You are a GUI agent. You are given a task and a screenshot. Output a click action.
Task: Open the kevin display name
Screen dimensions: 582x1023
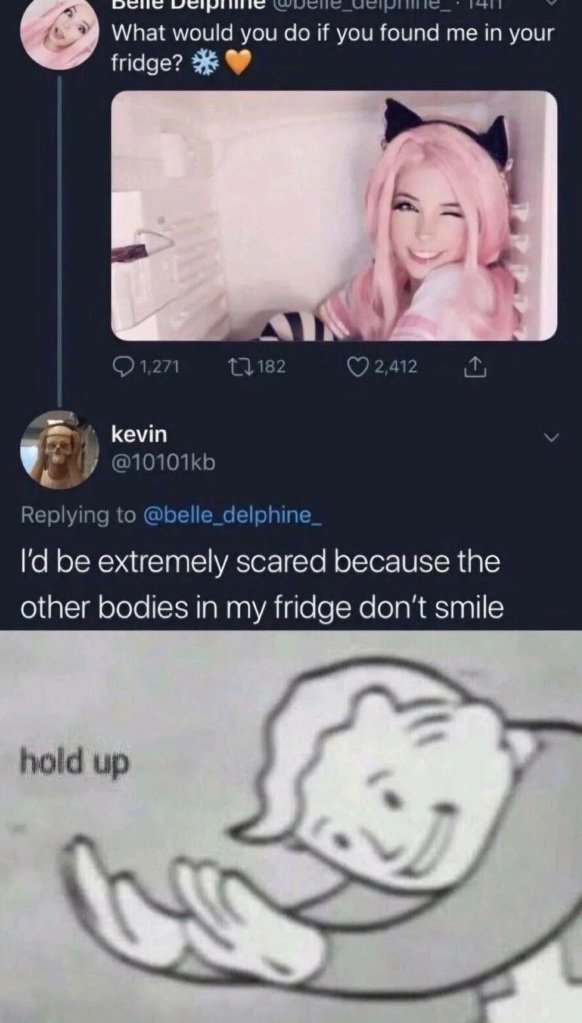coord(140,434)
